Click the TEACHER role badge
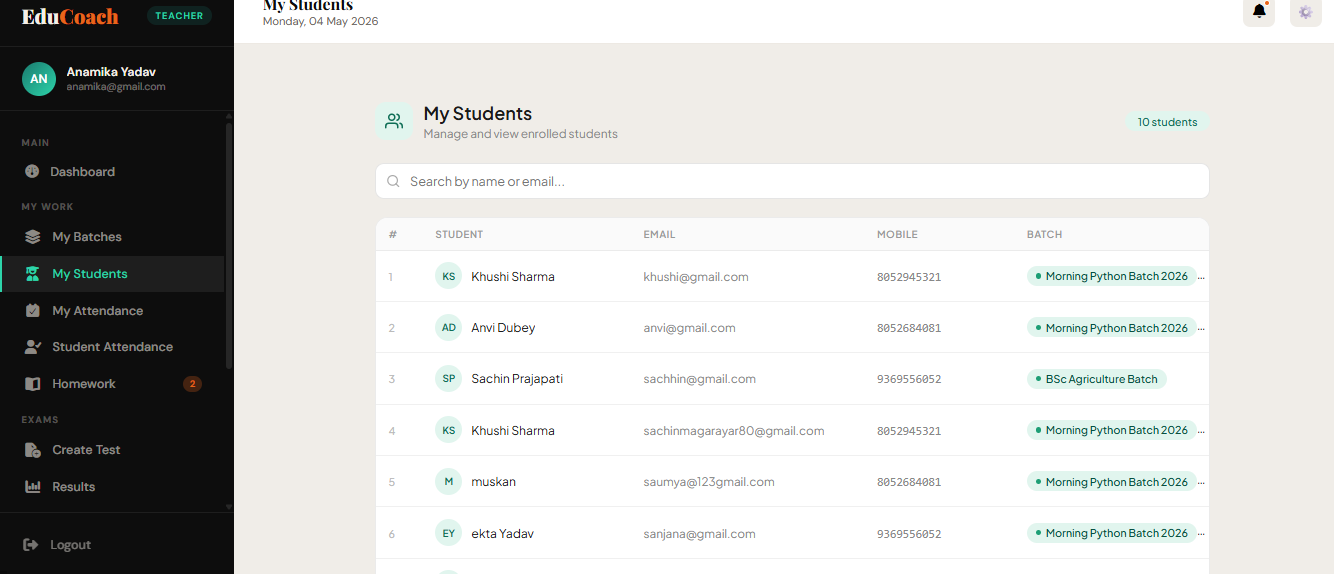Screen dimensions: 1334x574 pyautogui.click(x=179, y=16)
